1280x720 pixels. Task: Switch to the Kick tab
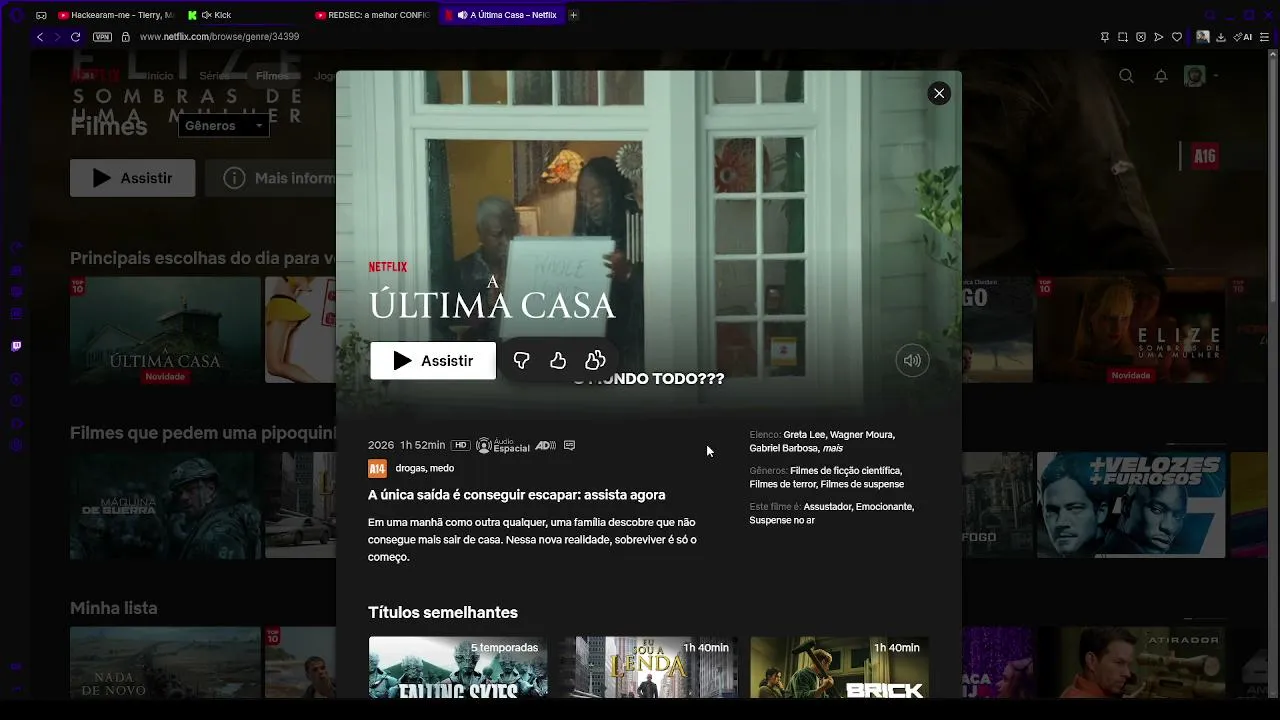pyautogui.click(x=244, y=15)
